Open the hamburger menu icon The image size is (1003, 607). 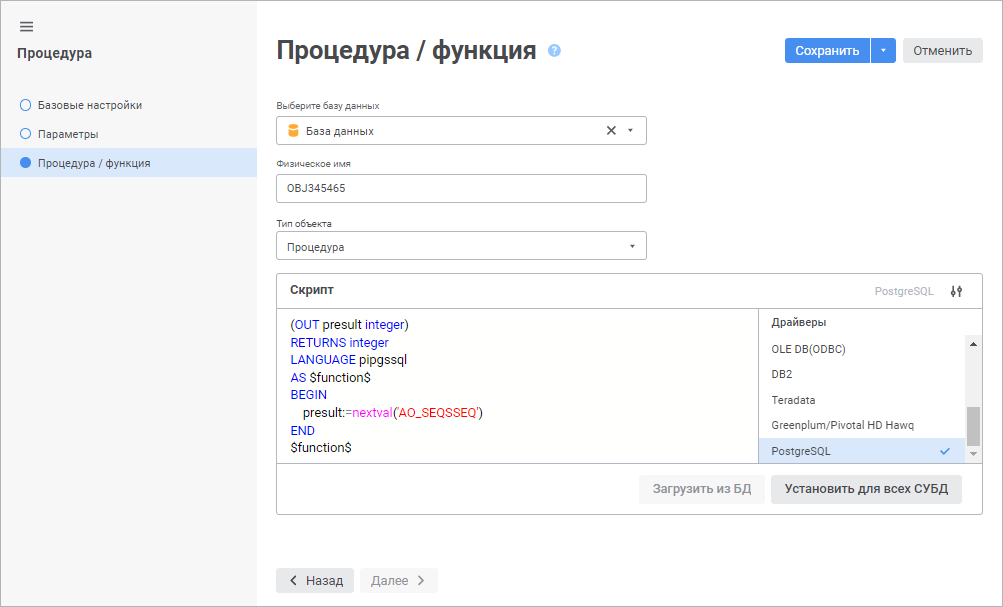pyautogui.click(x=27, y=26)
